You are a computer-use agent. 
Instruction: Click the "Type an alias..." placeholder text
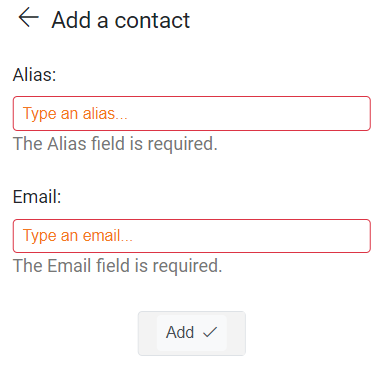(75, 114)
